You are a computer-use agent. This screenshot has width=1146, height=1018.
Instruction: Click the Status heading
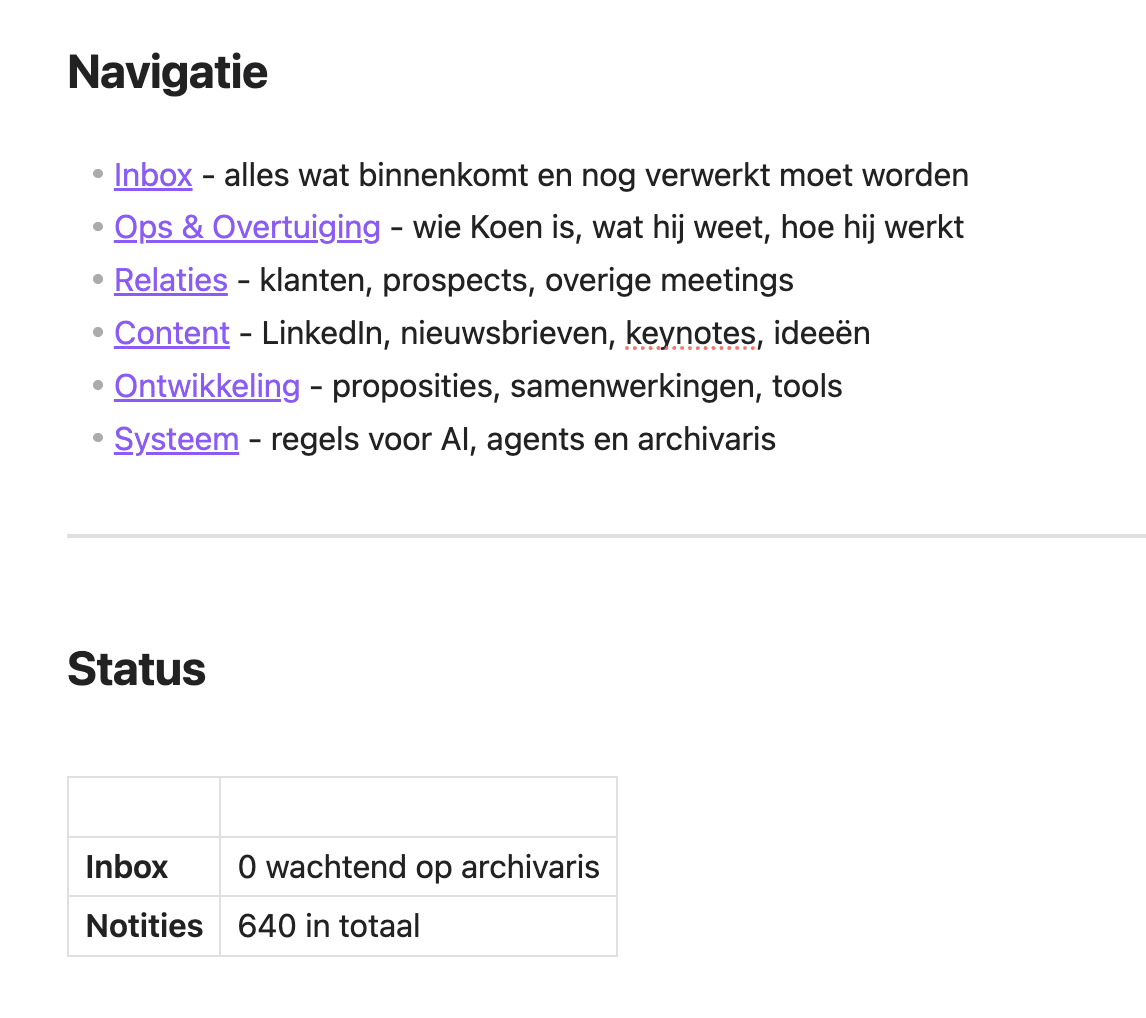[x=136, y=669]
